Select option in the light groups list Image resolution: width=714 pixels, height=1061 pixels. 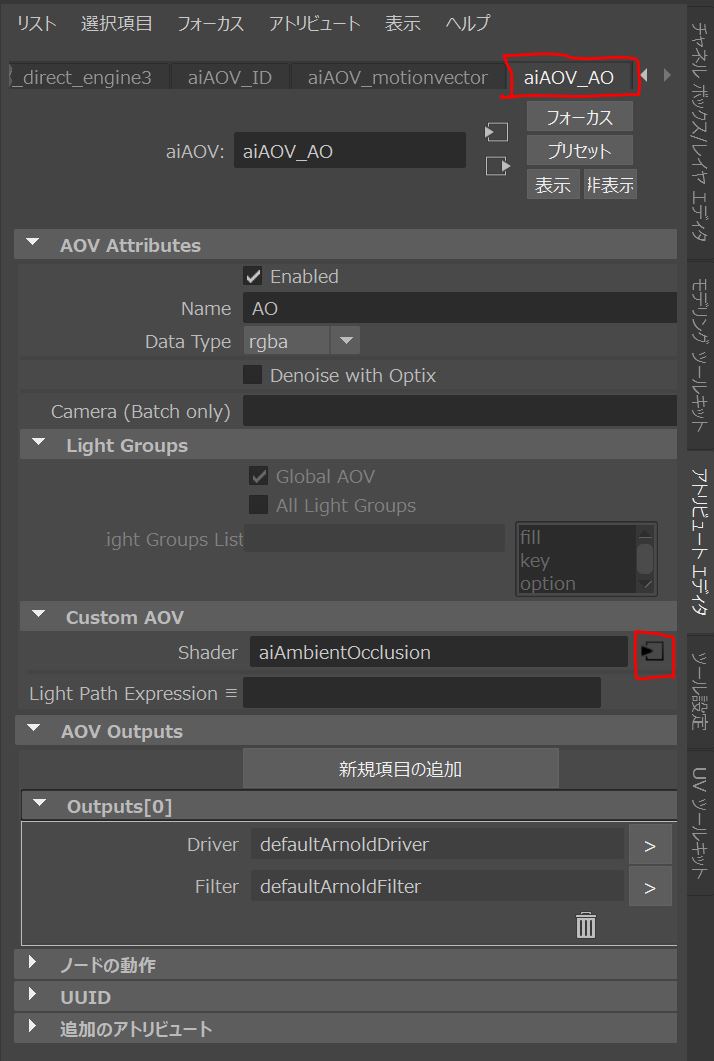point(548,583)
